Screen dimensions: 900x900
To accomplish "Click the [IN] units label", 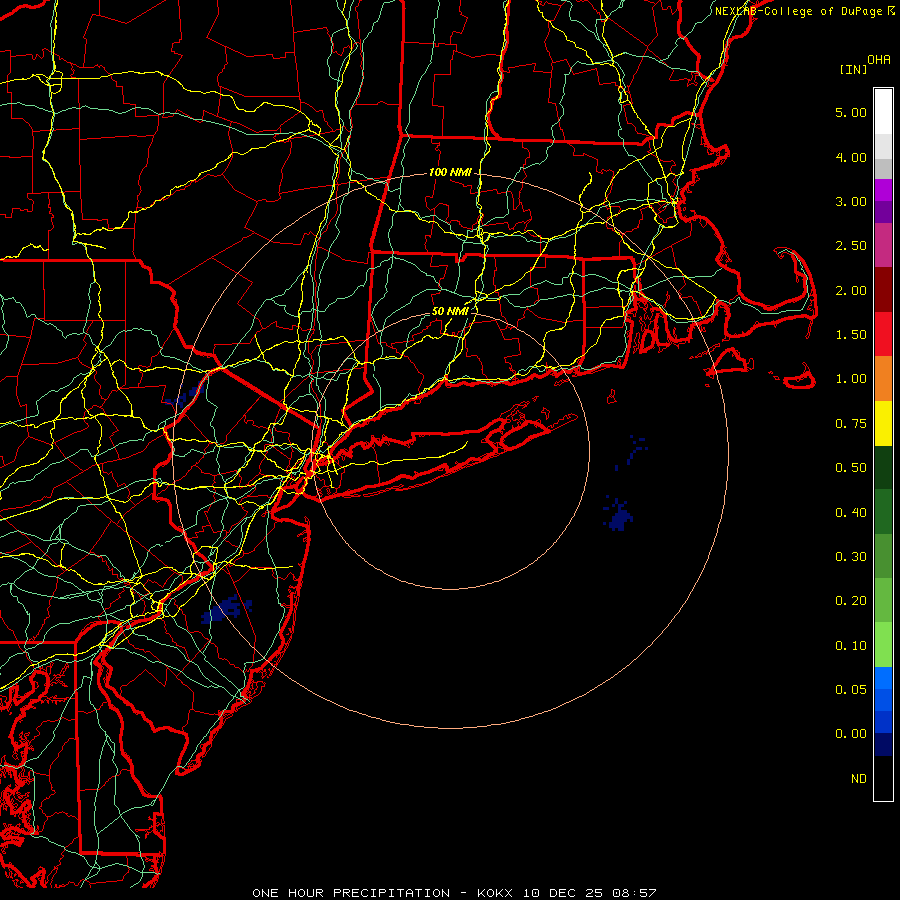I will (853, 69).
